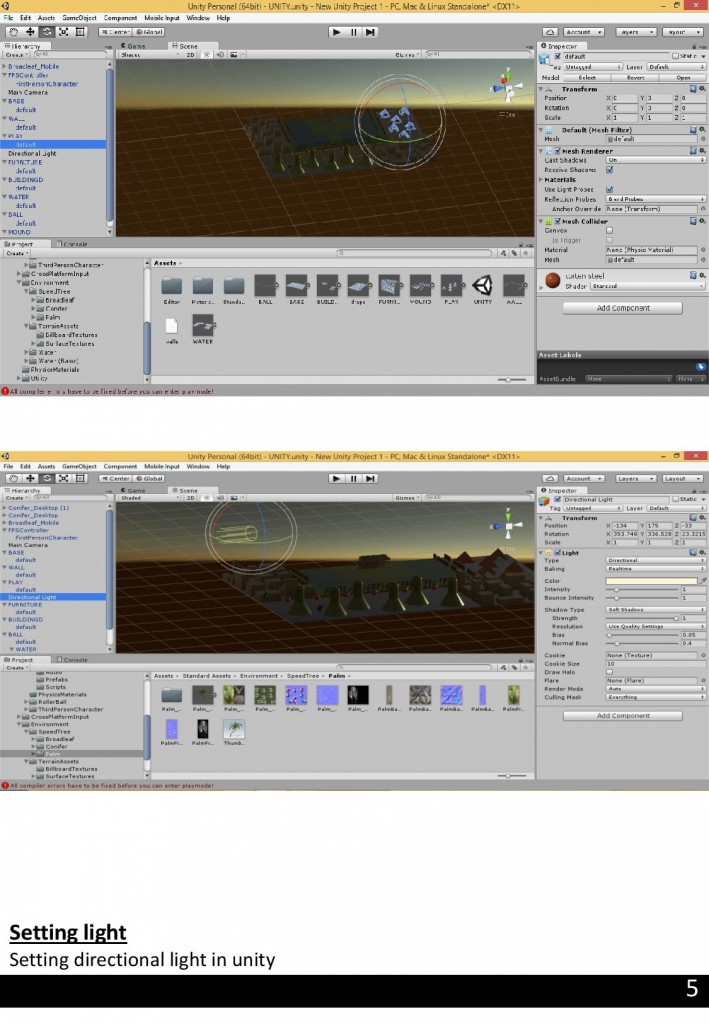Open Shadow Type dropdown showing Soft Shadows
The image size is (709, 1024).
click(655, 609)
